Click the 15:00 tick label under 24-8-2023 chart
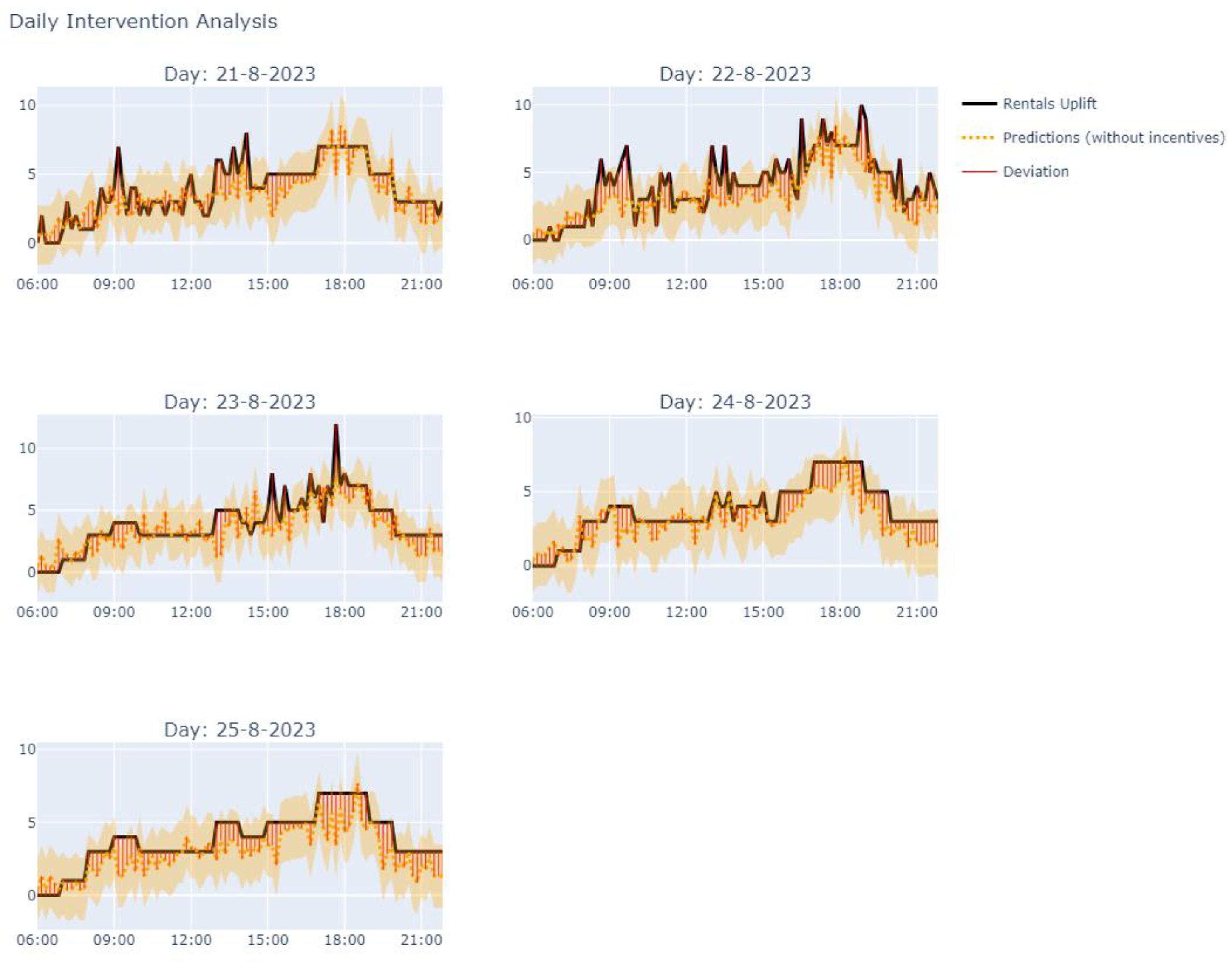1232x962 pixels. coord(763,612)
